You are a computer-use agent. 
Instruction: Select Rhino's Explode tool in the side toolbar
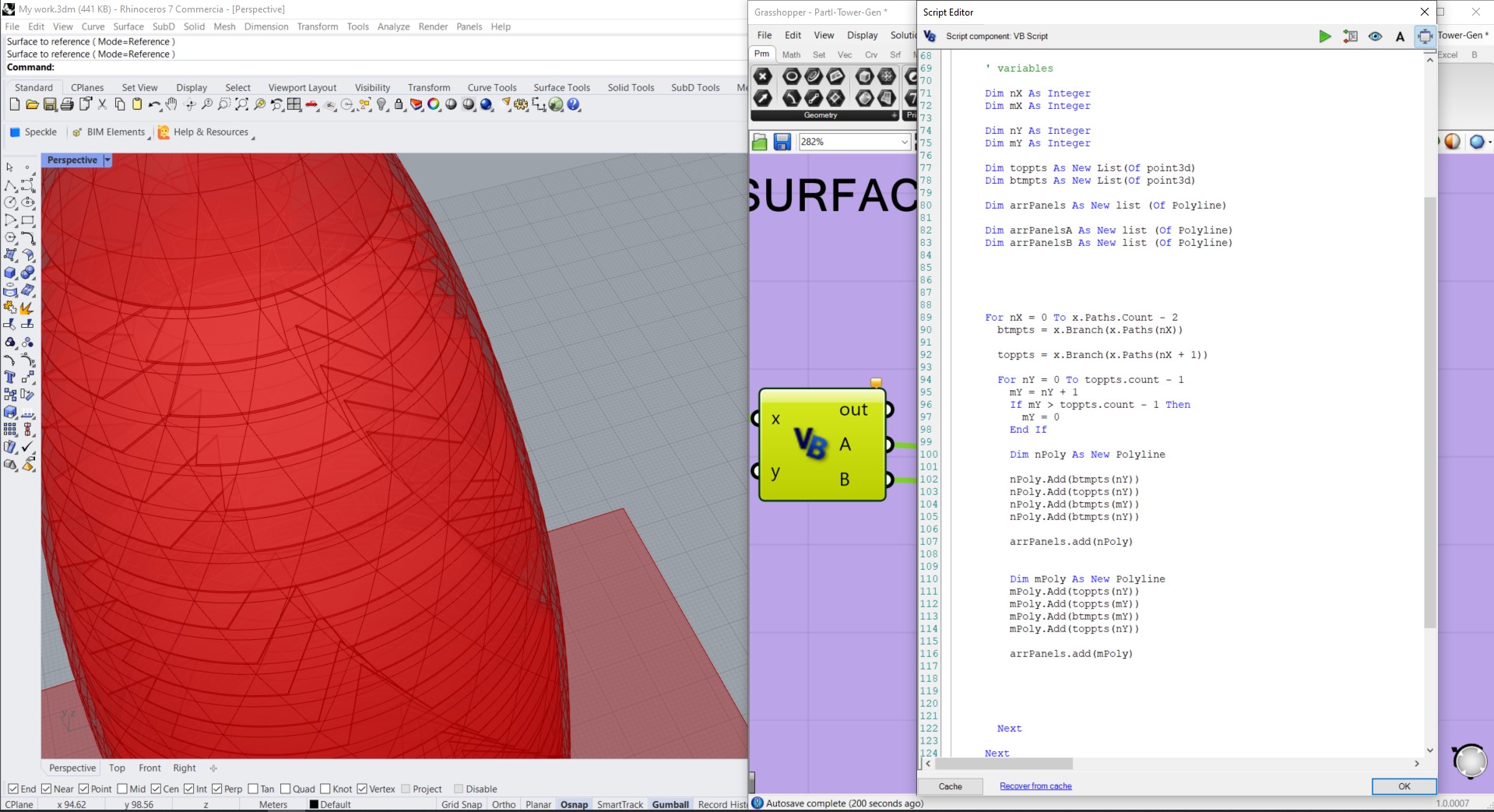[x=28, y=308]
